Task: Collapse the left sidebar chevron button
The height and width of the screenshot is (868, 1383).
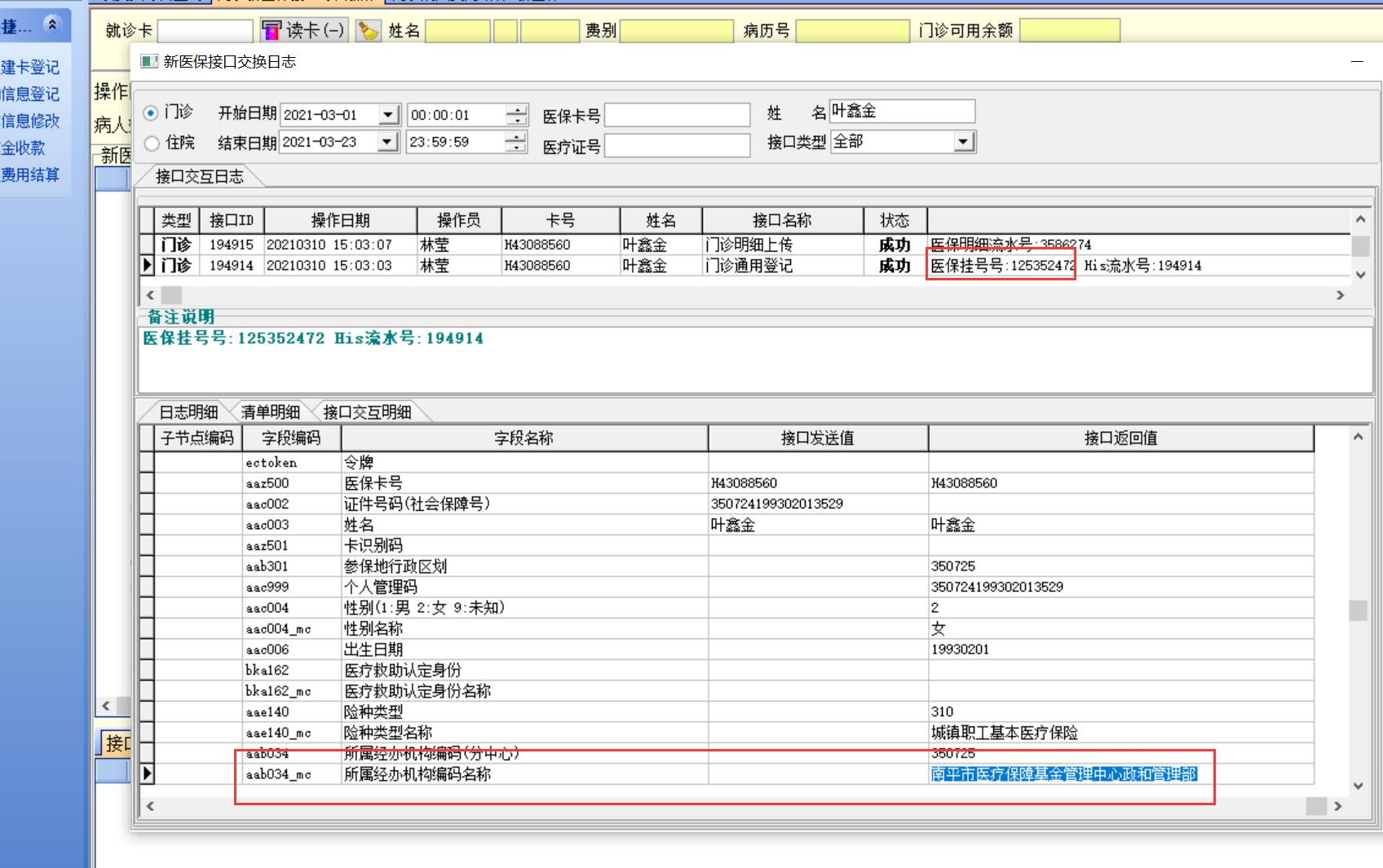Action: 52,25
